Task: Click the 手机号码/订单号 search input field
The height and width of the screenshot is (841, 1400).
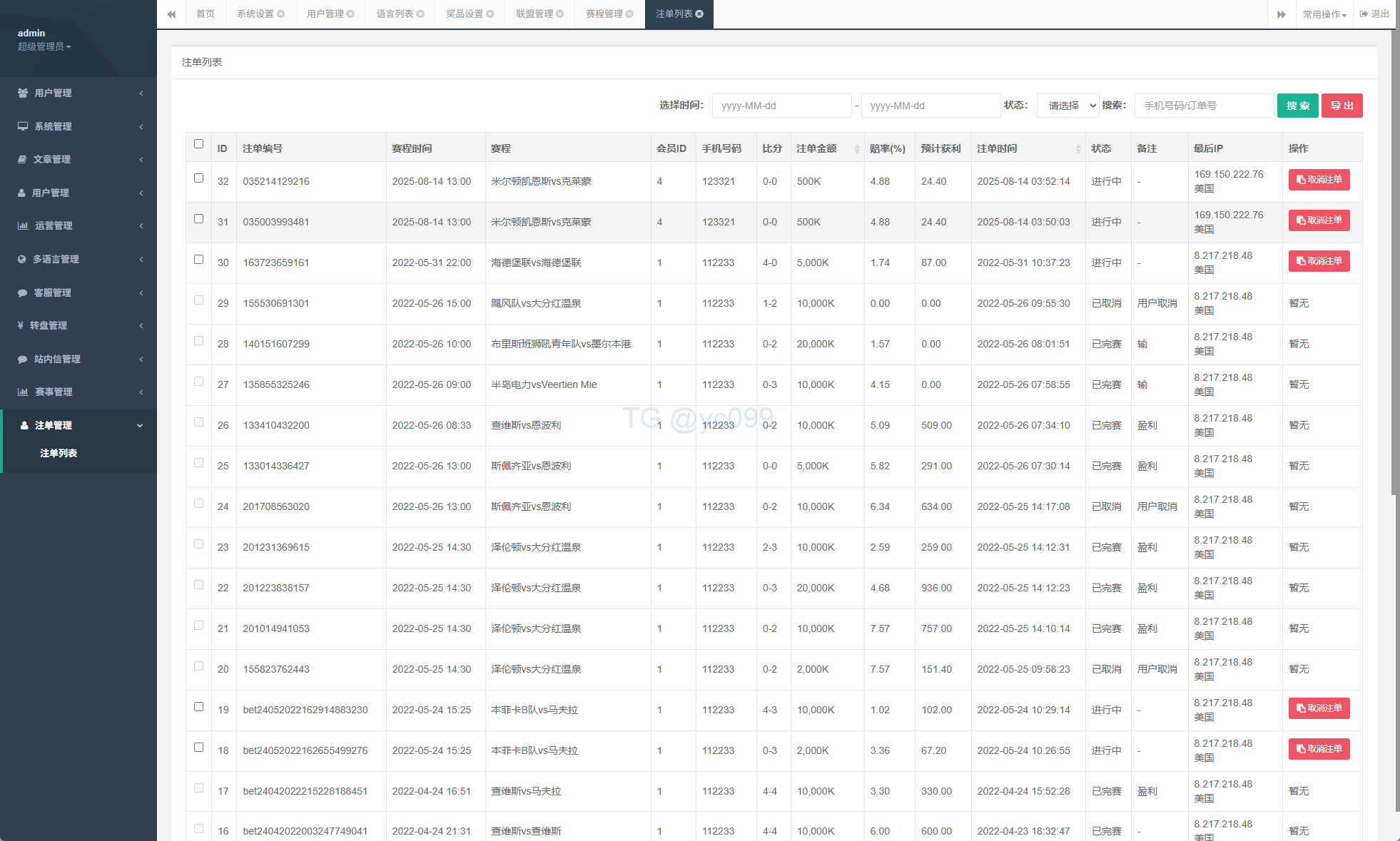Action: (1203, 106)
